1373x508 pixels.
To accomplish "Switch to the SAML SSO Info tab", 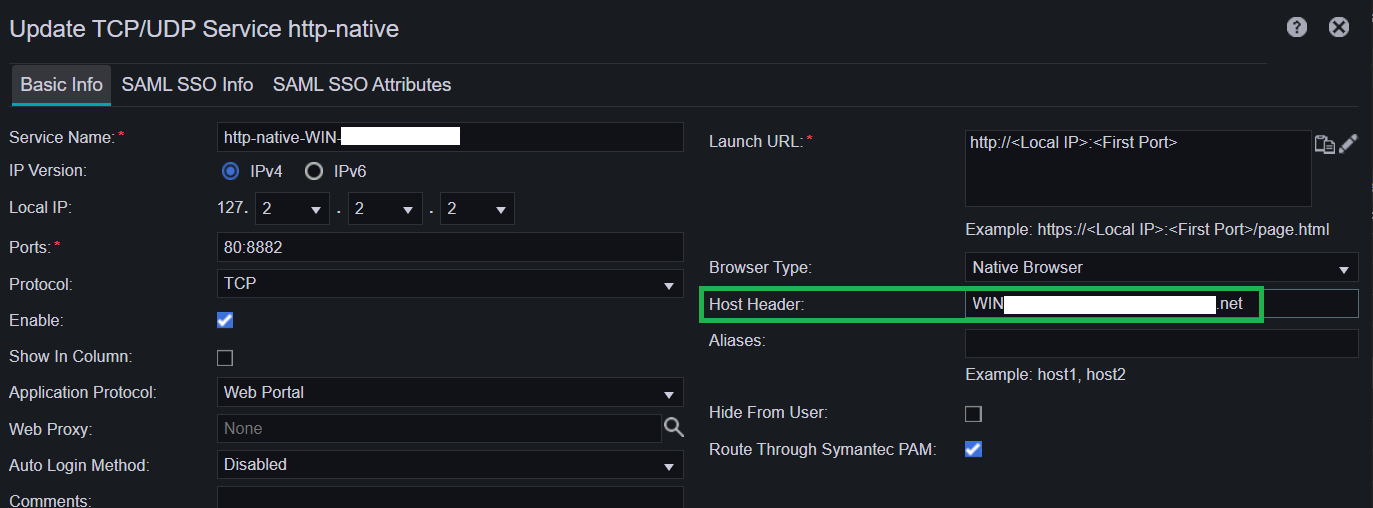I will (187, 85).
